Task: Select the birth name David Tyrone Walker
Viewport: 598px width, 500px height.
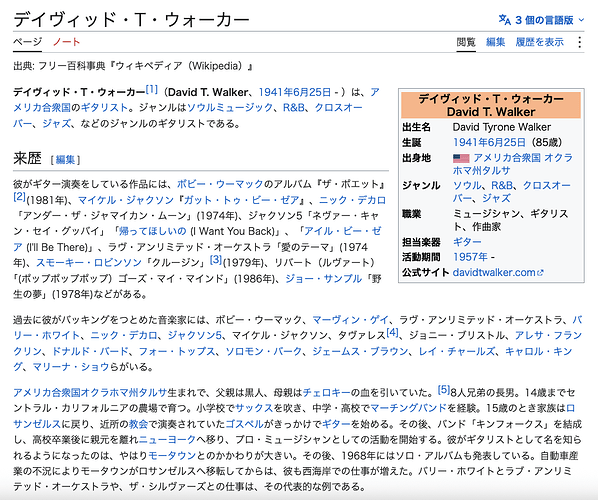Action: coord(502,127)
